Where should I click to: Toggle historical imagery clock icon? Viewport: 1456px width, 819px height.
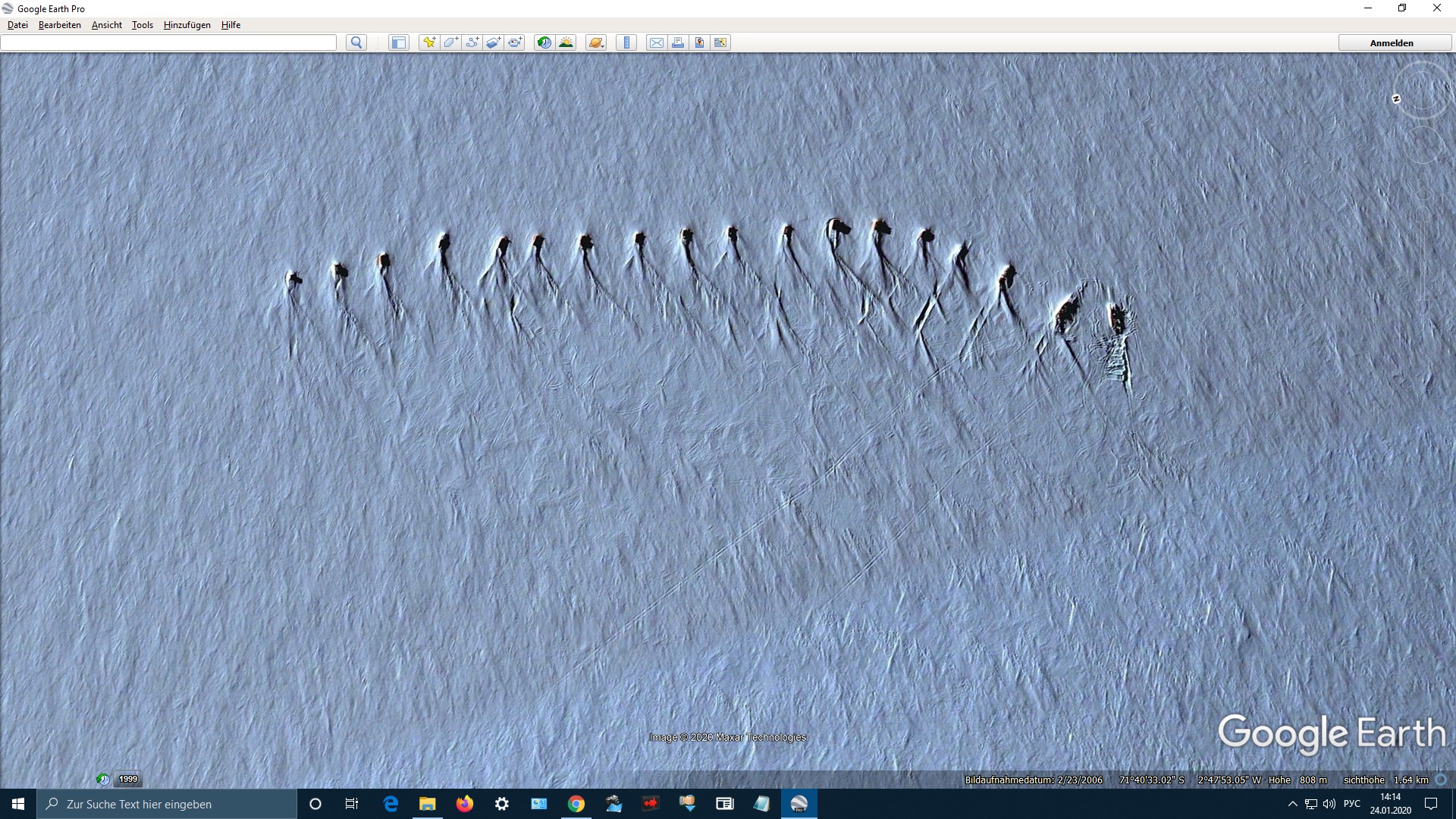(x=544, y=42)
